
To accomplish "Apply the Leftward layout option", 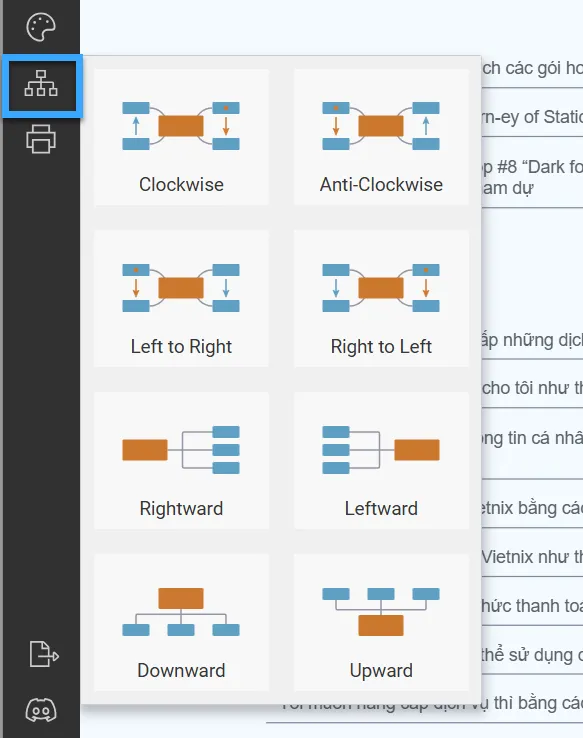I will click(381, 460).
